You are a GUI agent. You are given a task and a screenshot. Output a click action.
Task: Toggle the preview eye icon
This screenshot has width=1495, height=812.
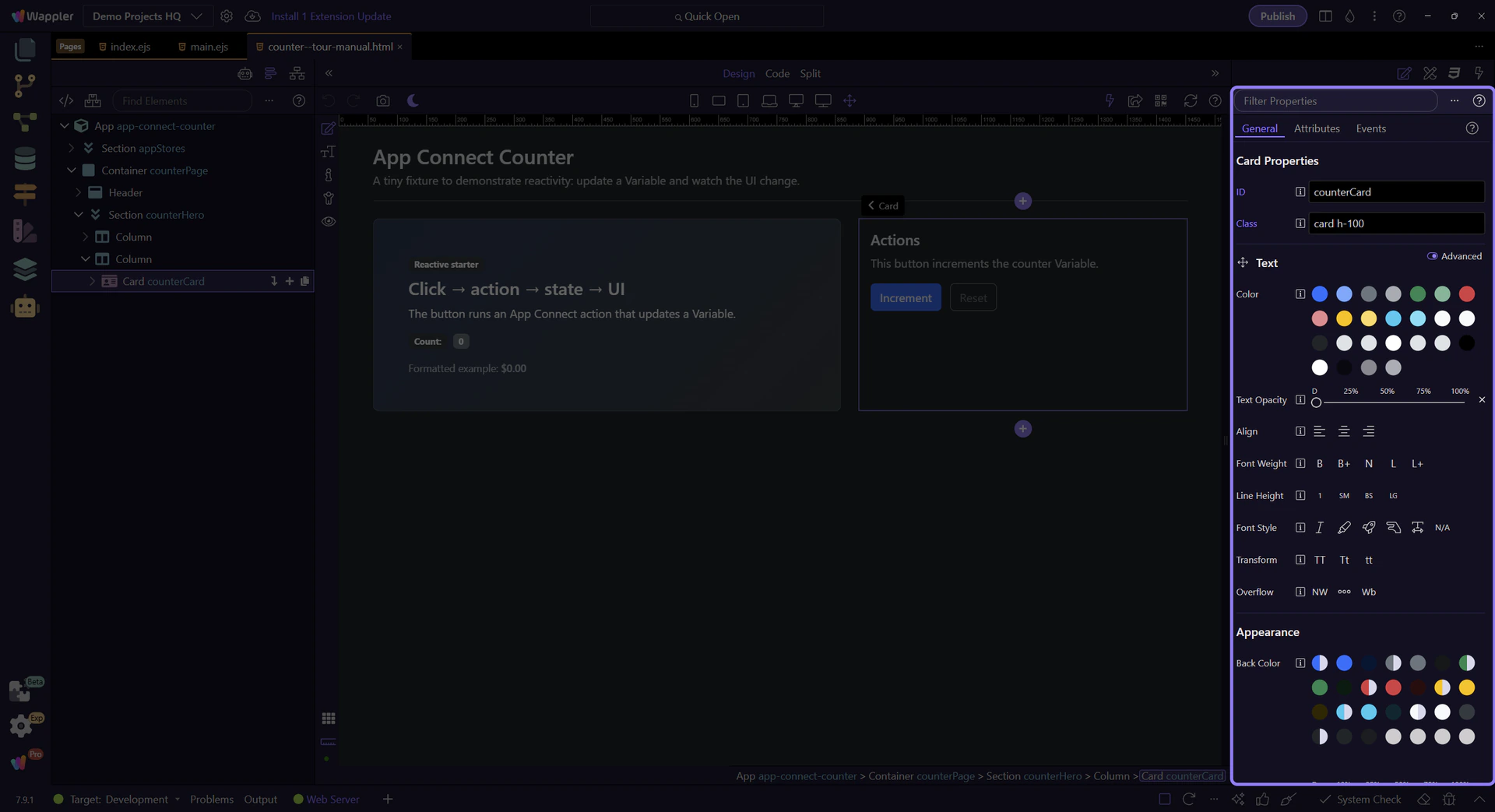click(329, 222)
